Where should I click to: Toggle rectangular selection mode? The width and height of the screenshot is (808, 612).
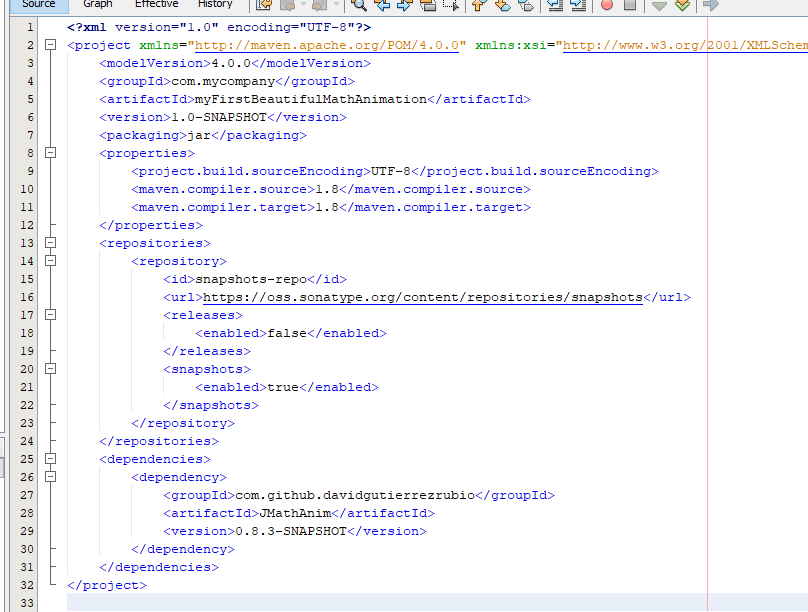coord(450,5)
